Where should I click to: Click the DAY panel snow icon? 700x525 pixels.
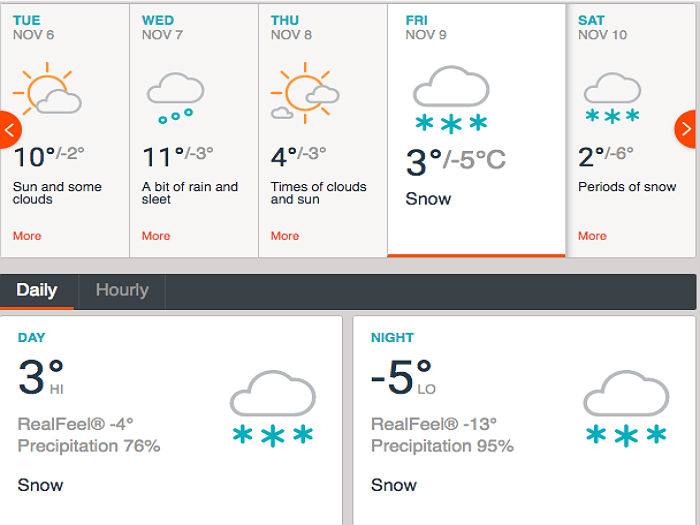tap(273, 408)
